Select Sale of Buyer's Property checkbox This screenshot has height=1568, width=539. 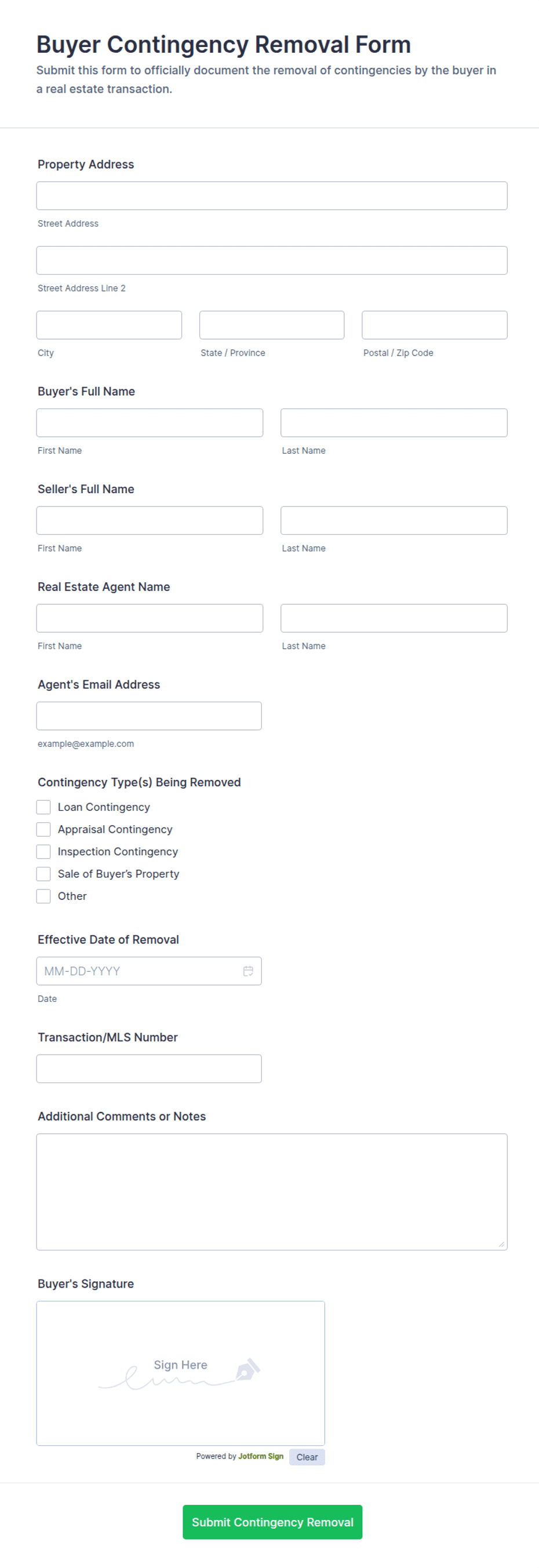pyautogui.click(x=43, y=873)
